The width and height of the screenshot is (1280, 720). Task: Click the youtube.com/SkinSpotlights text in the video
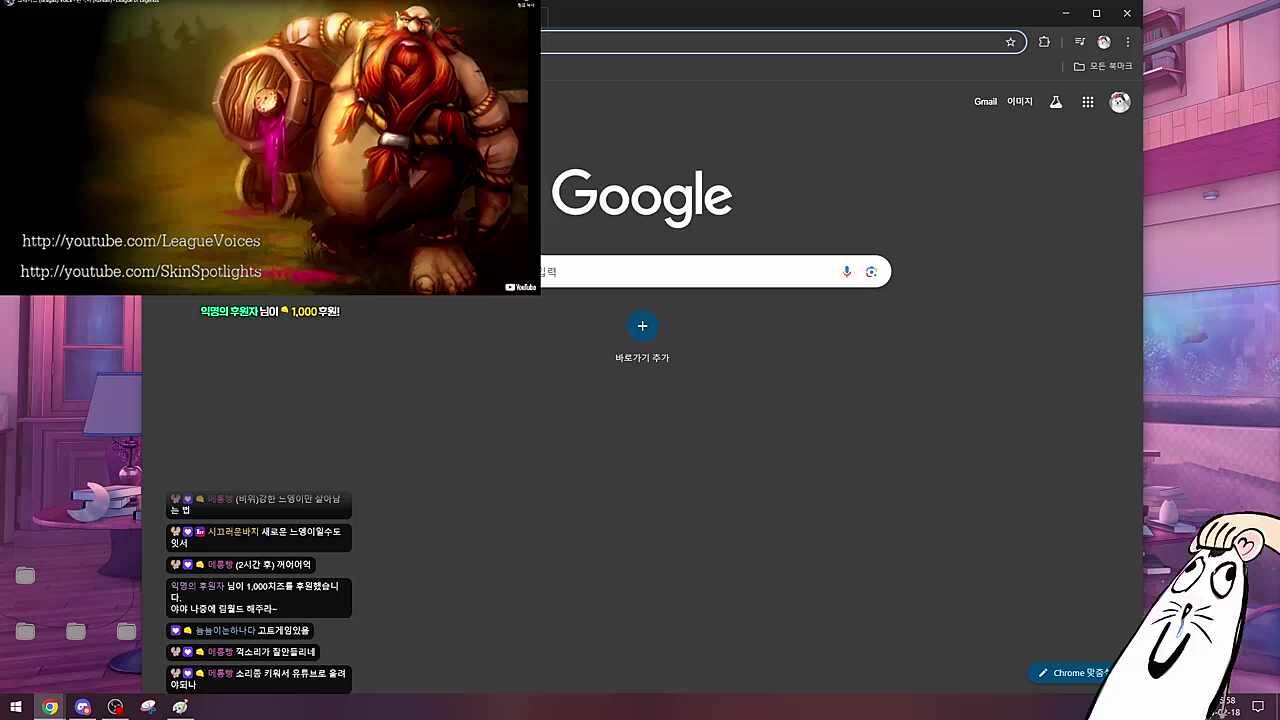(141, 272)
